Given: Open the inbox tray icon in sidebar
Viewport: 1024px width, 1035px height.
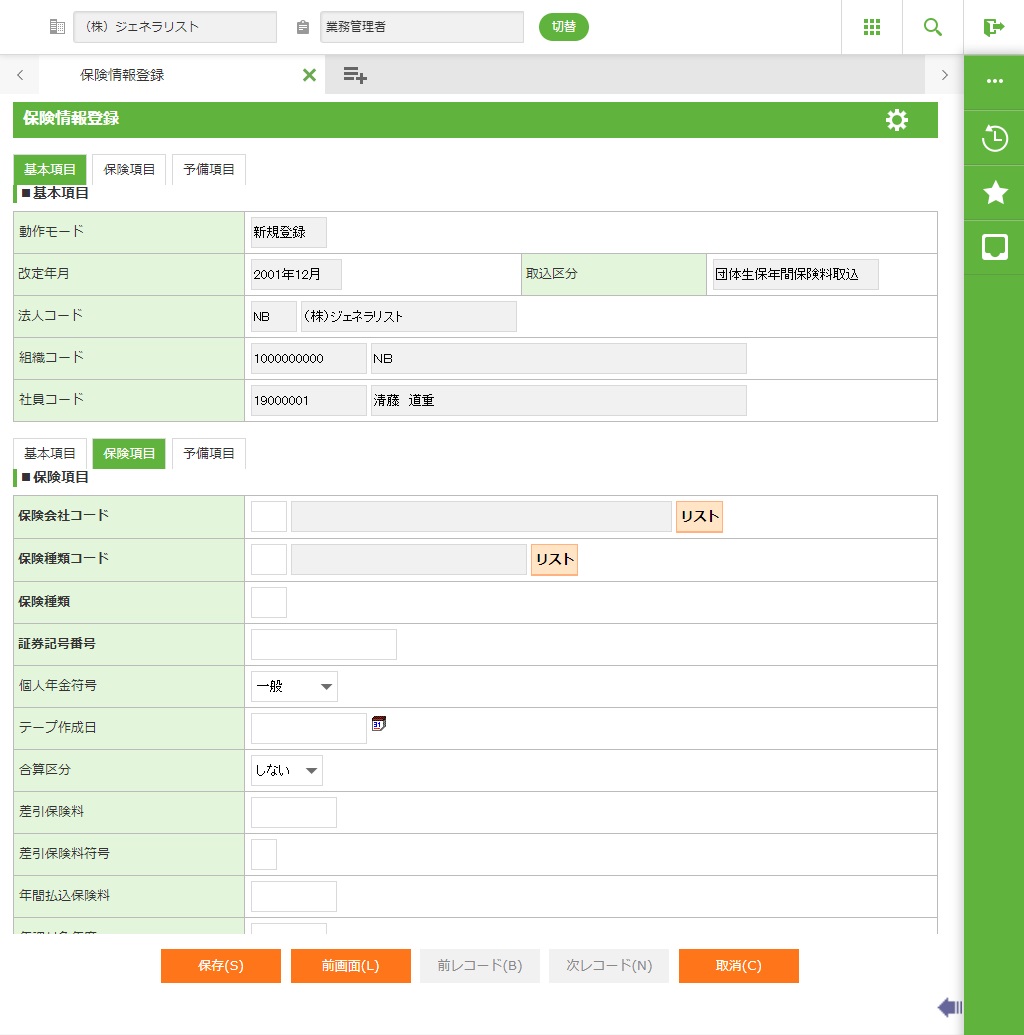Looking at the screenshot, I should click(994, 247).
